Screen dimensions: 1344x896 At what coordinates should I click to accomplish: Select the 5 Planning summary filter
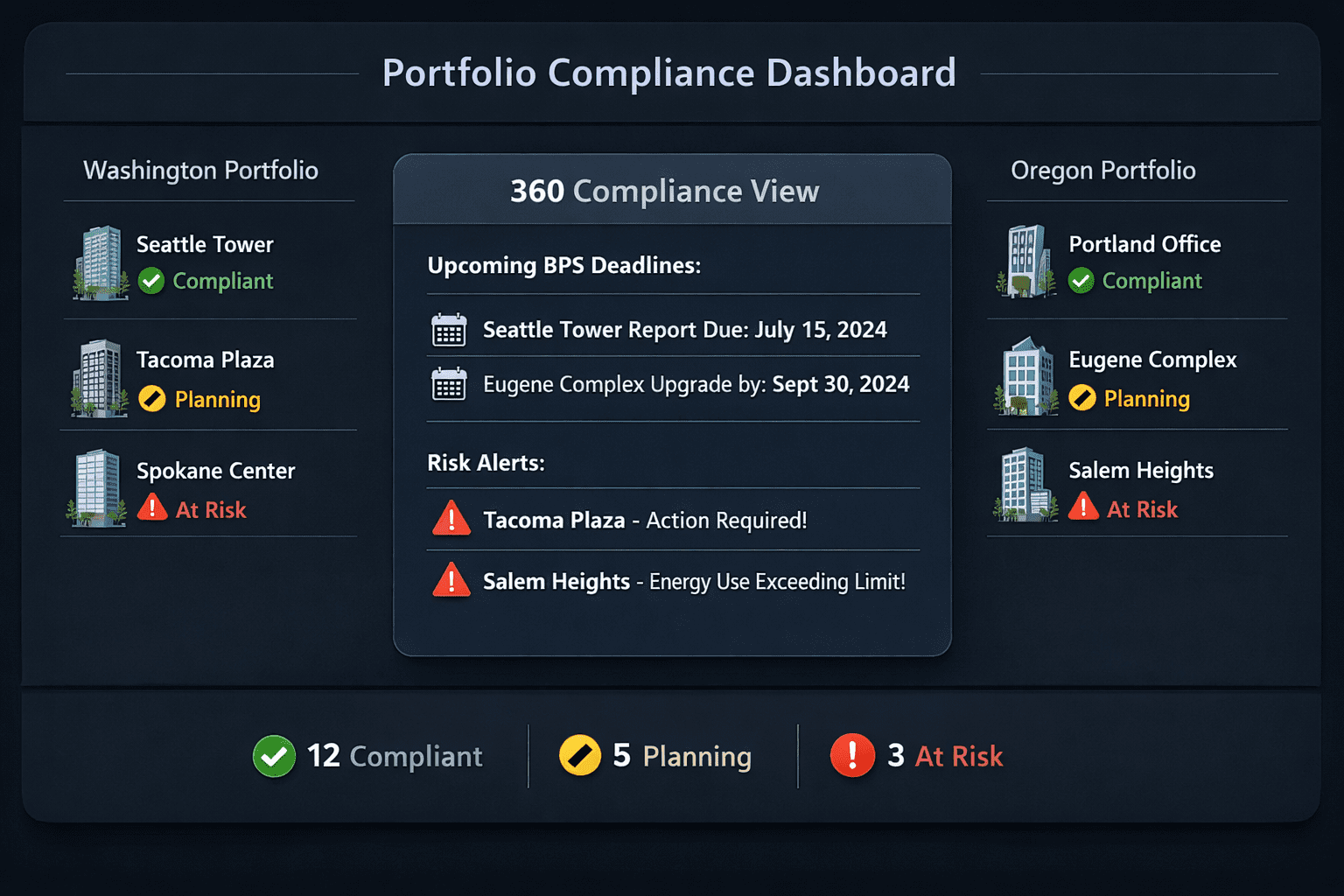click(656, 756)
